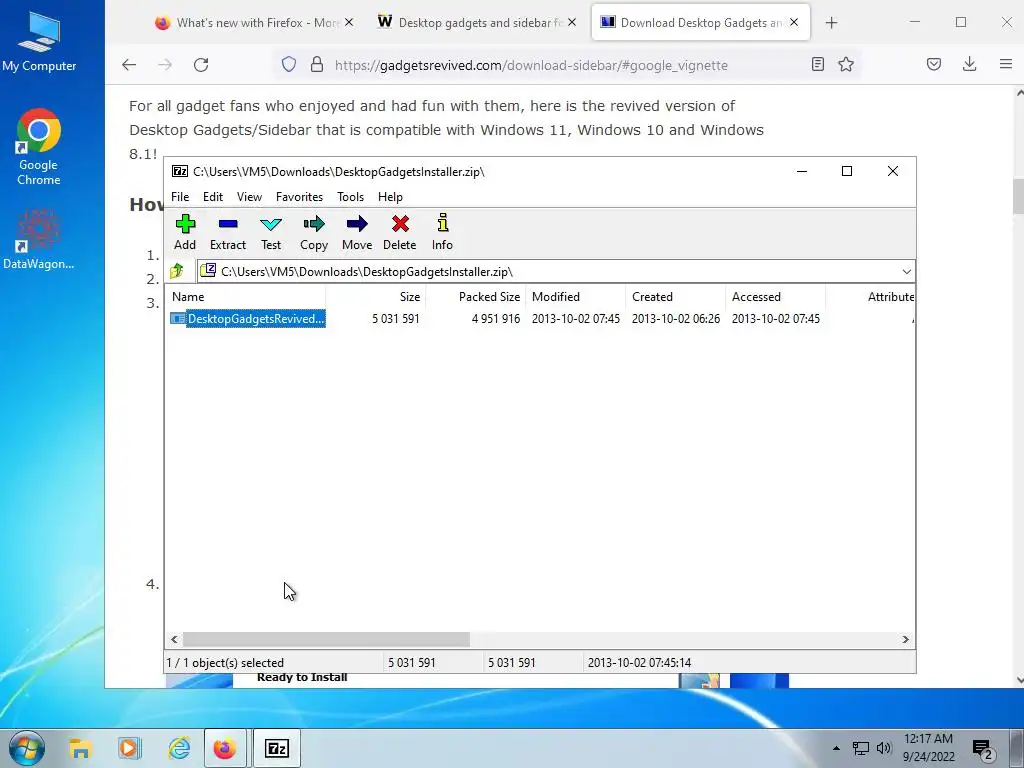Open file Info with the Info icon
This screenshot has height=768, width=1024.
pyautogui.click(x=442, y=232)
